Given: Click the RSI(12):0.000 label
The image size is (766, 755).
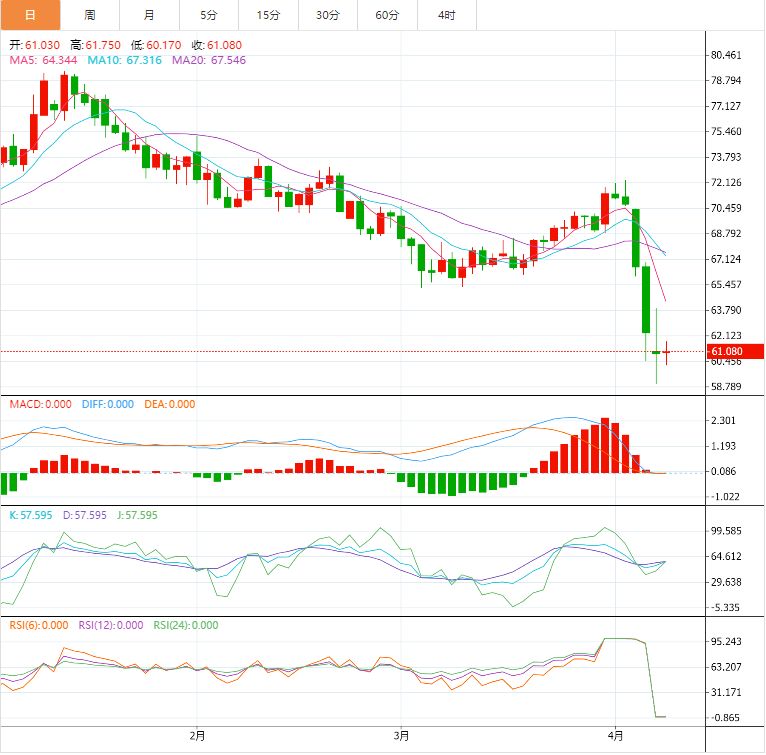Looking at the screenshot, I should click(111, 625).
